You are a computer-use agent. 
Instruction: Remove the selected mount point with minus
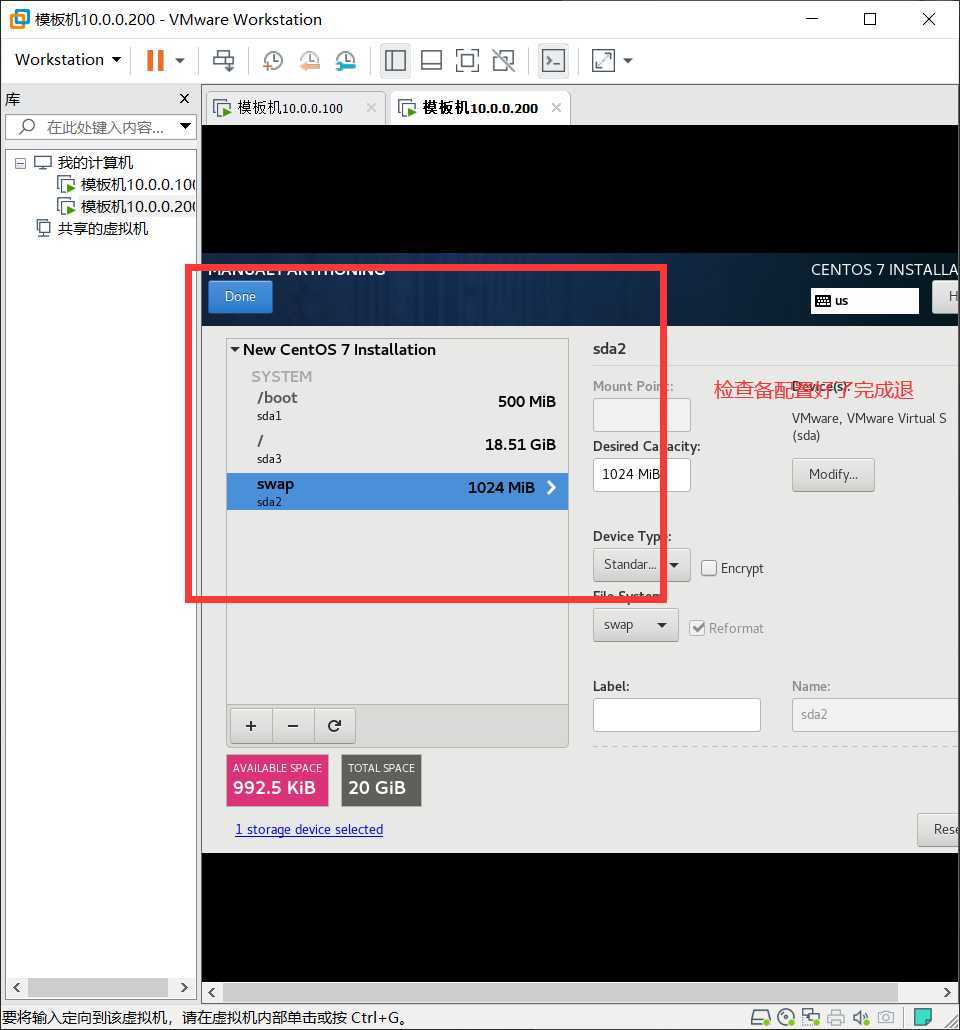tap(293, 725)
